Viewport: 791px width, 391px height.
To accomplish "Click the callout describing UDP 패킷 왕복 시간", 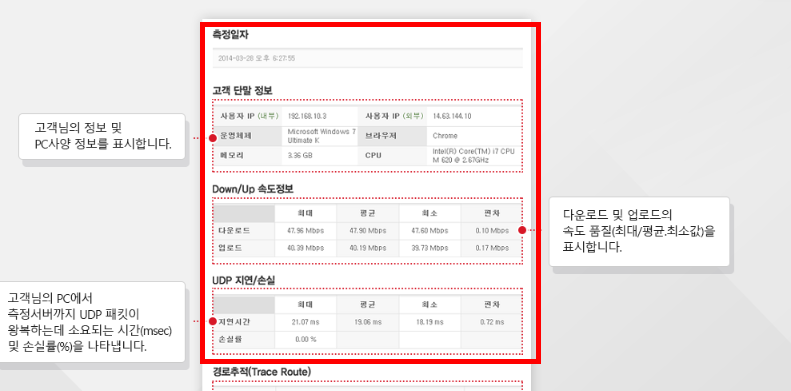I will [93, 322].
